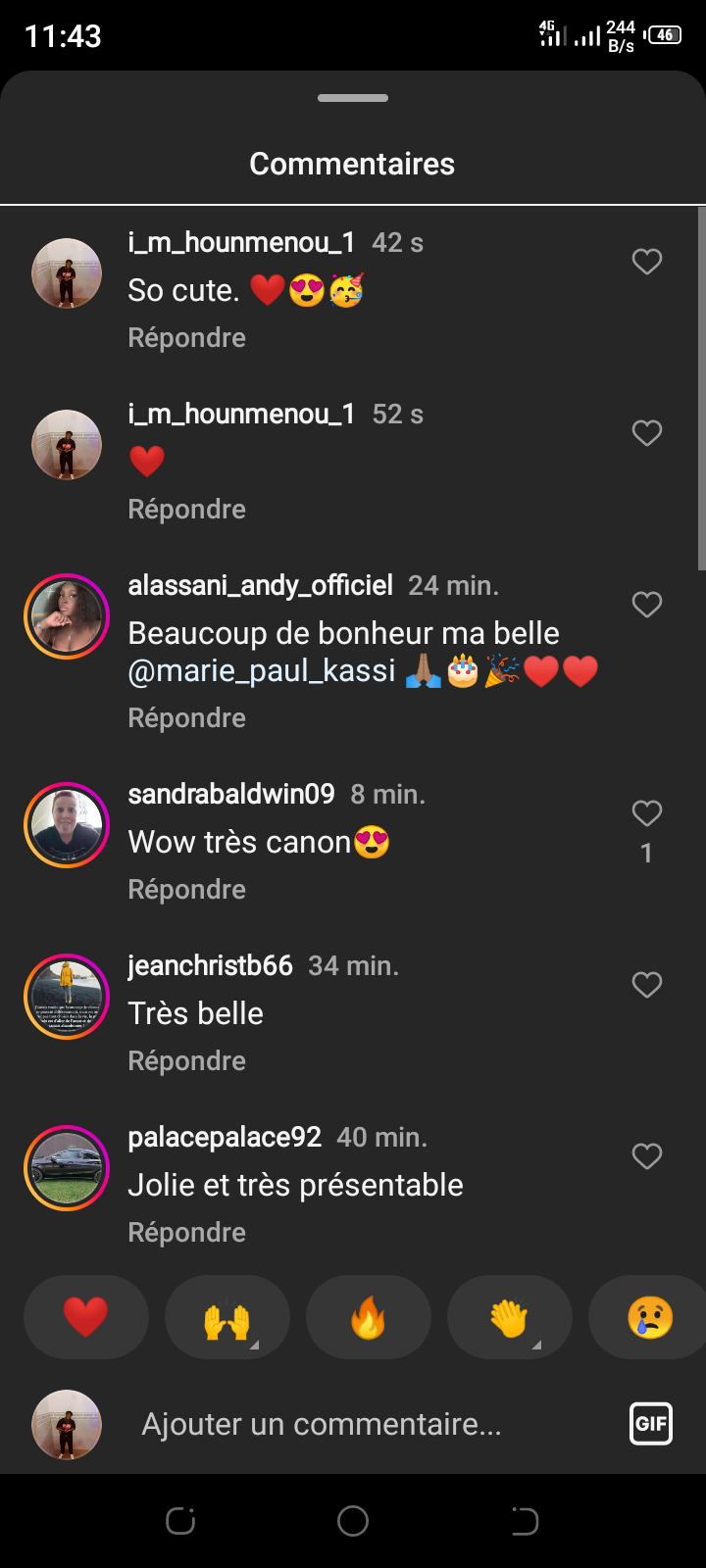The height and width of the screenshot is (1568, 706).
Task: Open @marie_paul_kassi mention link
Action: point(262,671)
